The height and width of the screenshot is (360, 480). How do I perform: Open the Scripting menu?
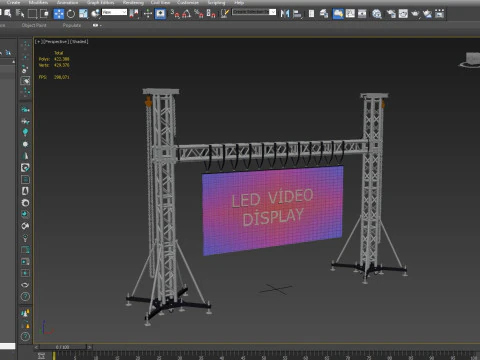216,2
